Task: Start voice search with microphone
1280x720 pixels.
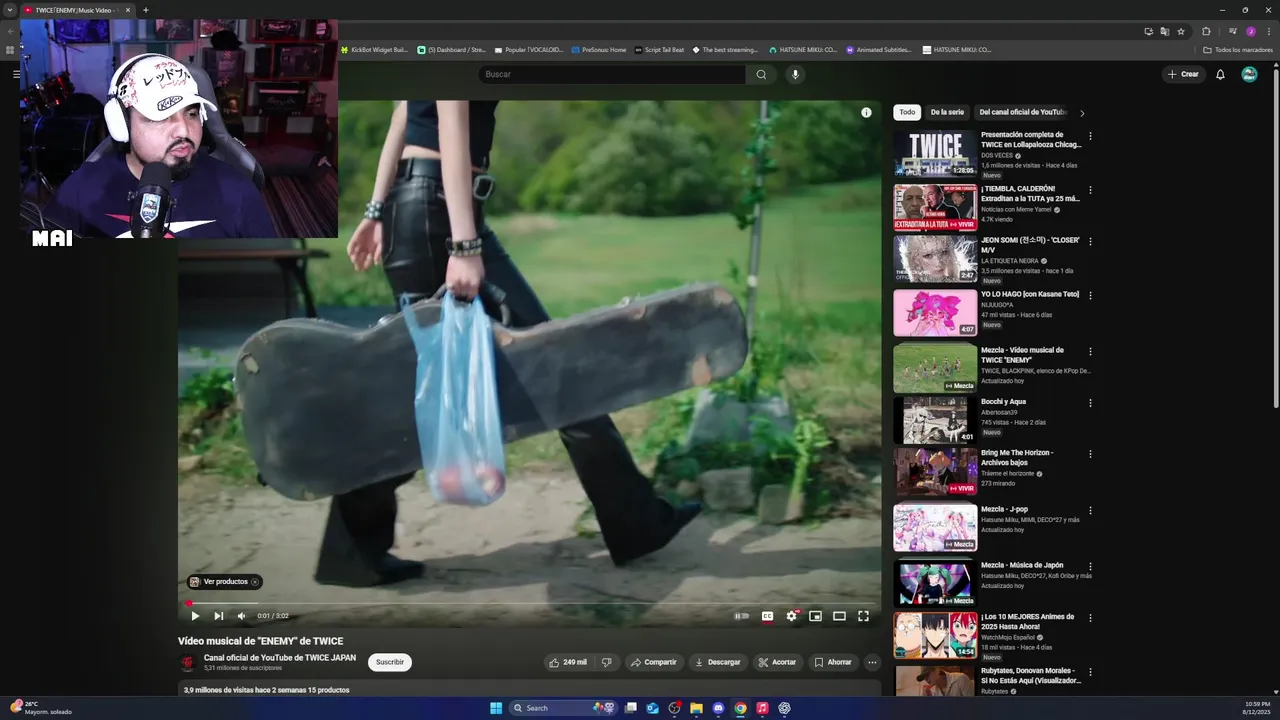Action: point(795,74)
